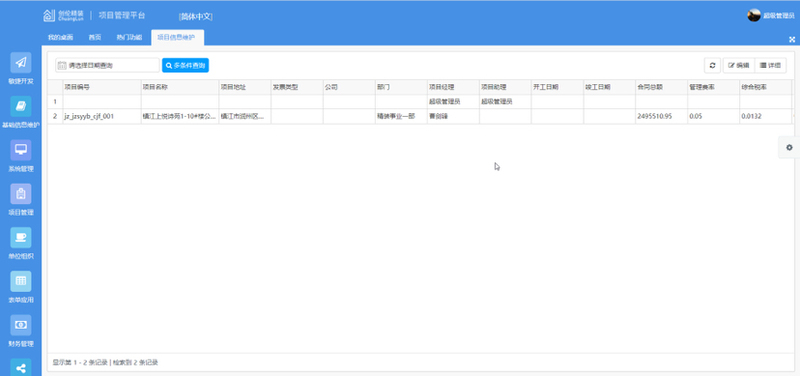
Task: Click the refresh icon button above the table
Action: click(712, 65)
